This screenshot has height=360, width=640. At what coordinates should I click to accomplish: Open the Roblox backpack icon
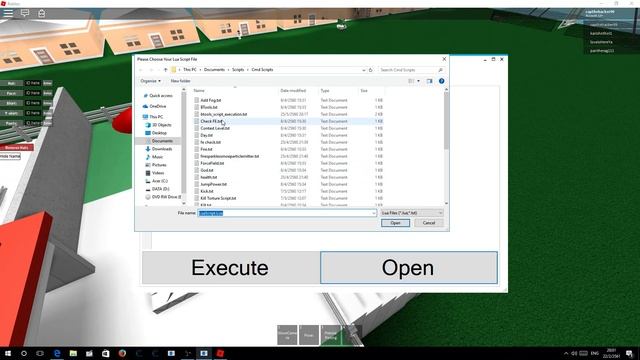coord(42,13)
